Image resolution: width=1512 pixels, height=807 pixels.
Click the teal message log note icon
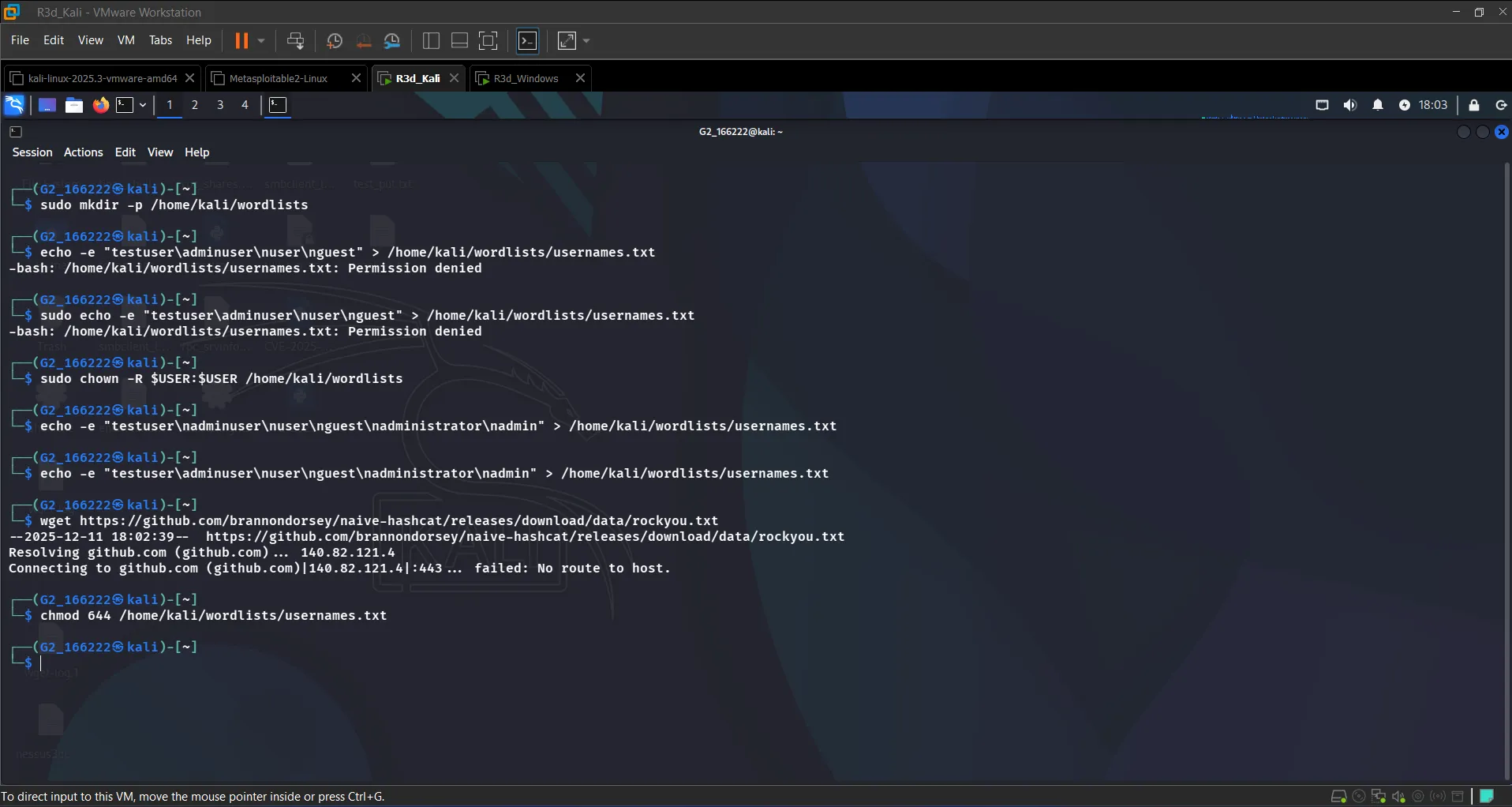pyautogui.click(x=1487, y=796)
